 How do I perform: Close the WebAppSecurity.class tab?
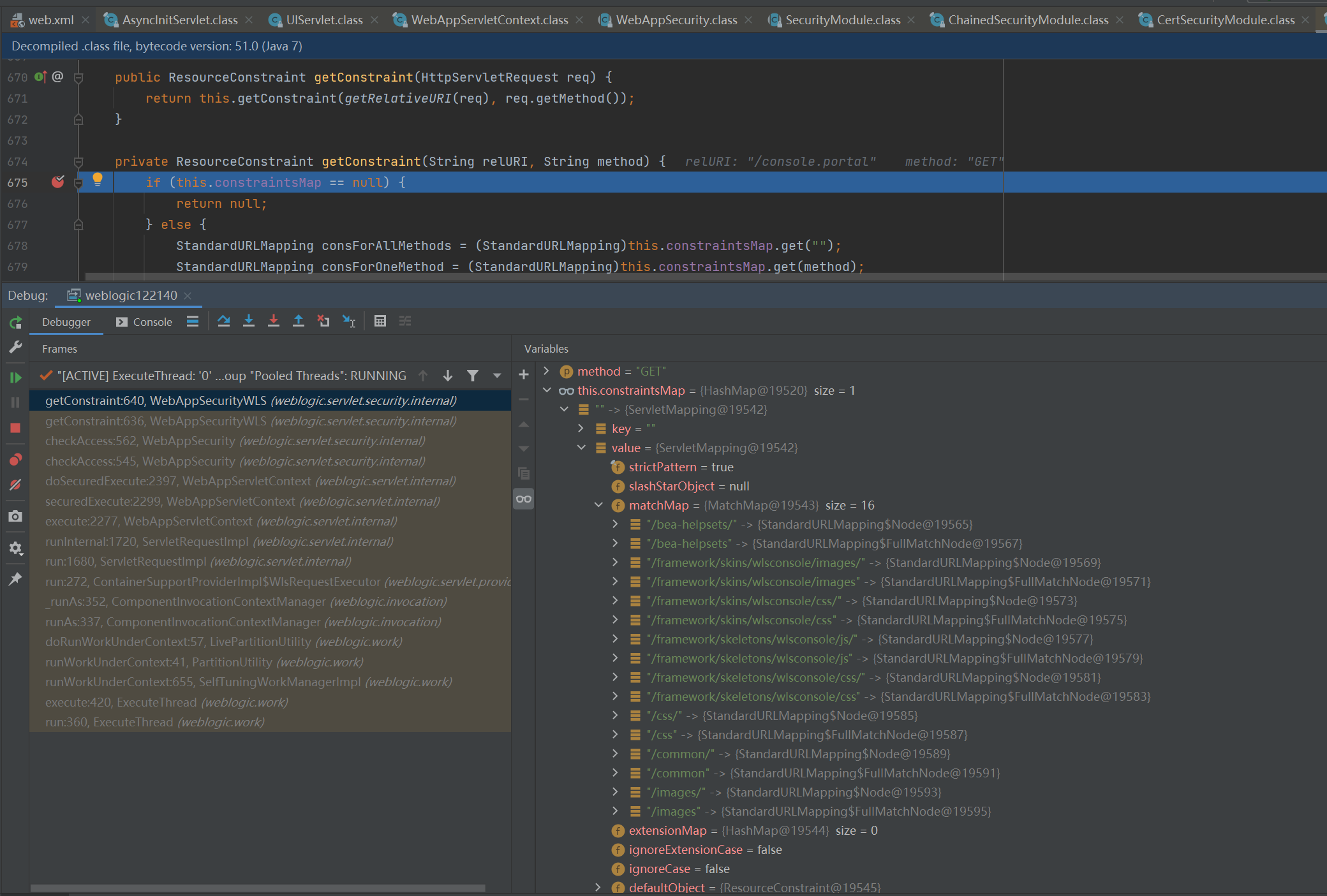pyautogui.click(x=748, y=20)
